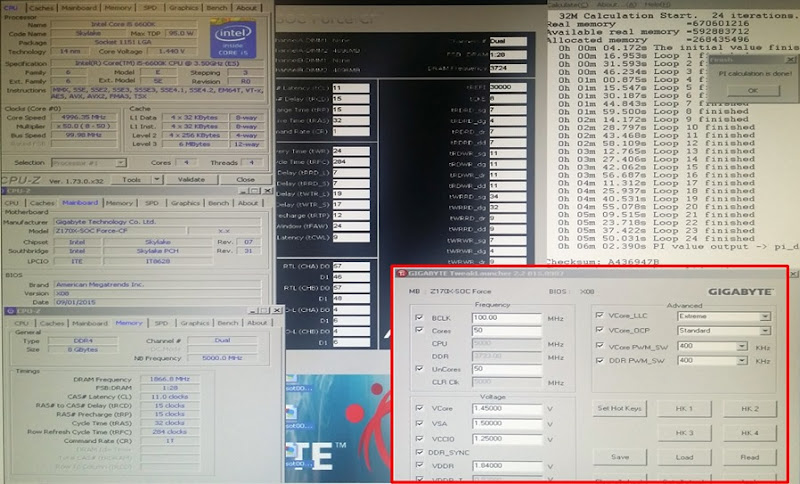Click the DRAM Frequency value 1866.8 MHz
The width and height of the screenshot is (800, 484).
(169, 379)
